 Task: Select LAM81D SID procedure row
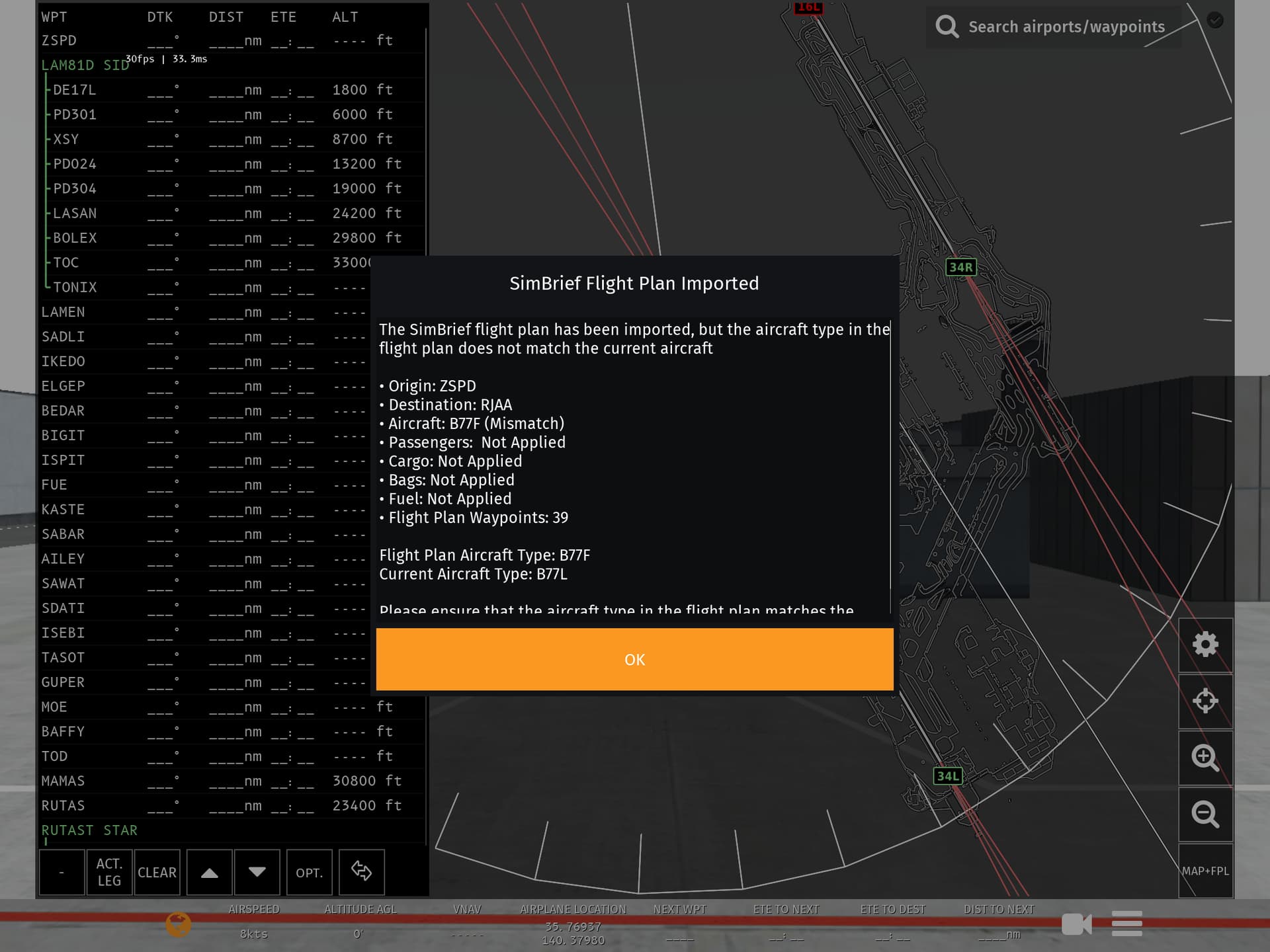[x=232, y=65]
